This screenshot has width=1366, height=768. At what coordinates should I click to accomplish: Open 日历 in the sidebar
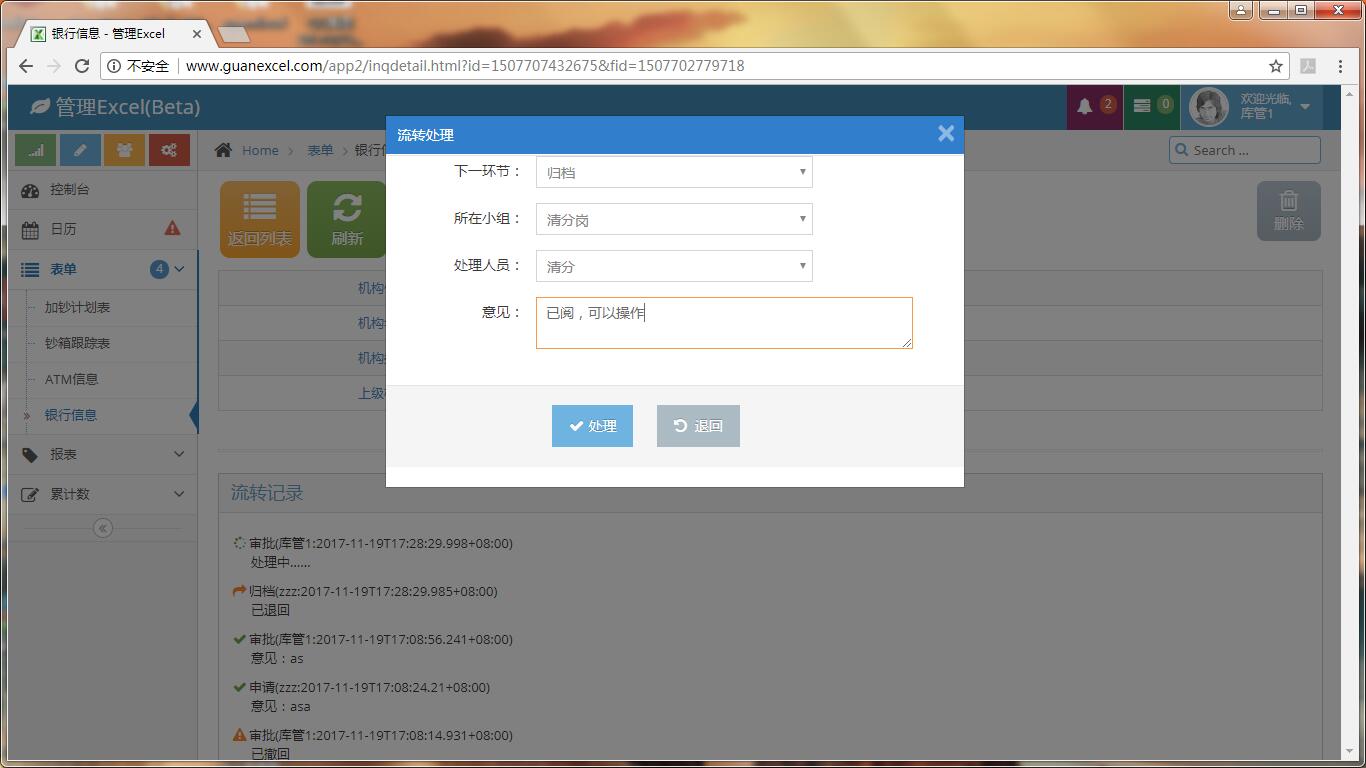point(64,229)
